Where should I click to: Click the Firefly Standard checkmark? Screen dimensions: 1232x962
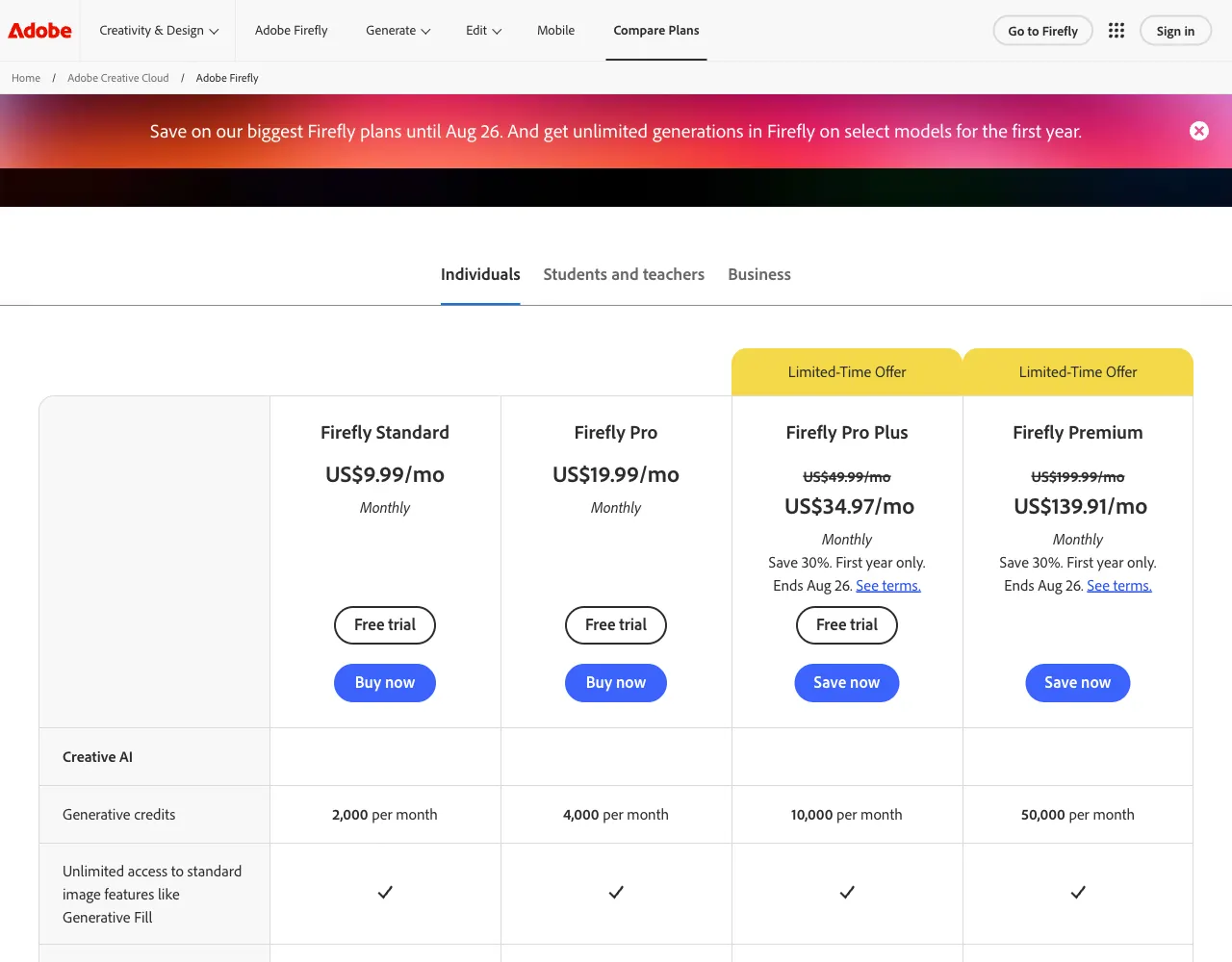[x=385, y=893]
